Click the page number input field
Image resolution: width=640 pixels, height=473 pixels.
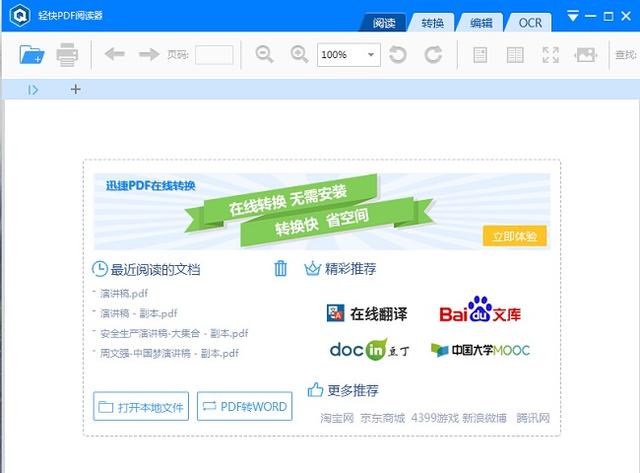click(214, 55)
